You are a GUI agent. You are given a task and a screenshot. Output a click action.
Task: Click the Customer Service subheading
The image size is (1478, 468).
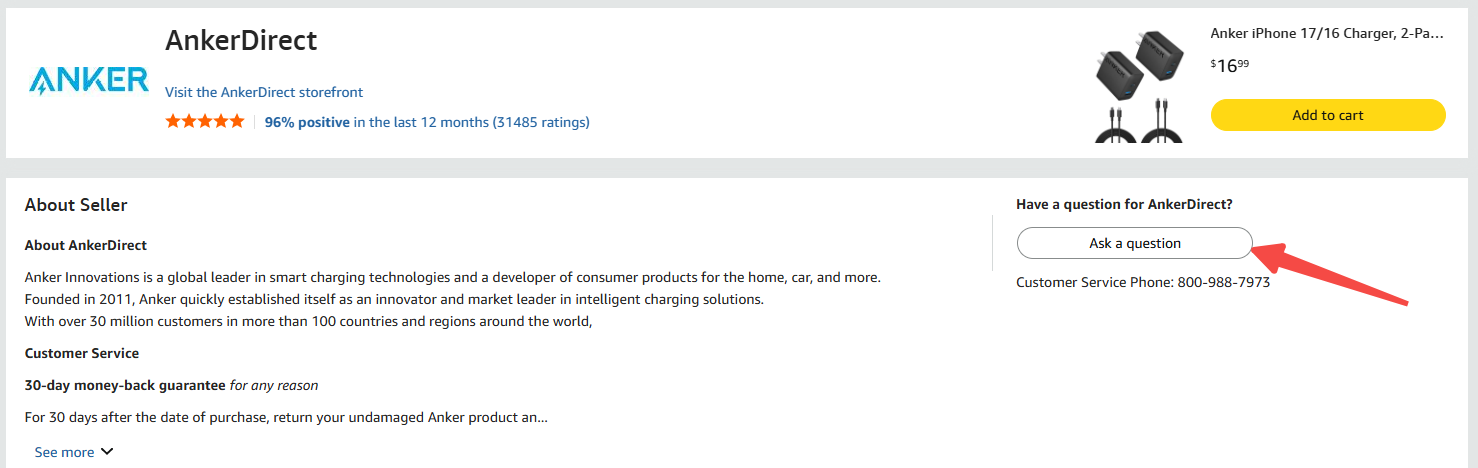[82, 353]
